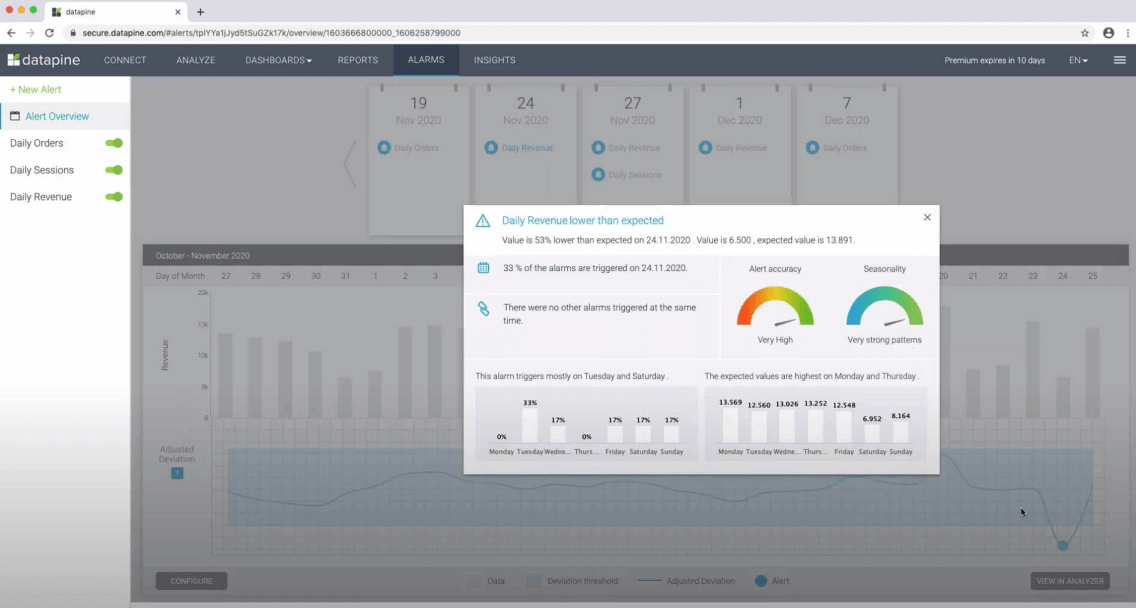1136x608 pixels.
Task: Disable the Daily Sessions alert switch
Action: [114, 170]
